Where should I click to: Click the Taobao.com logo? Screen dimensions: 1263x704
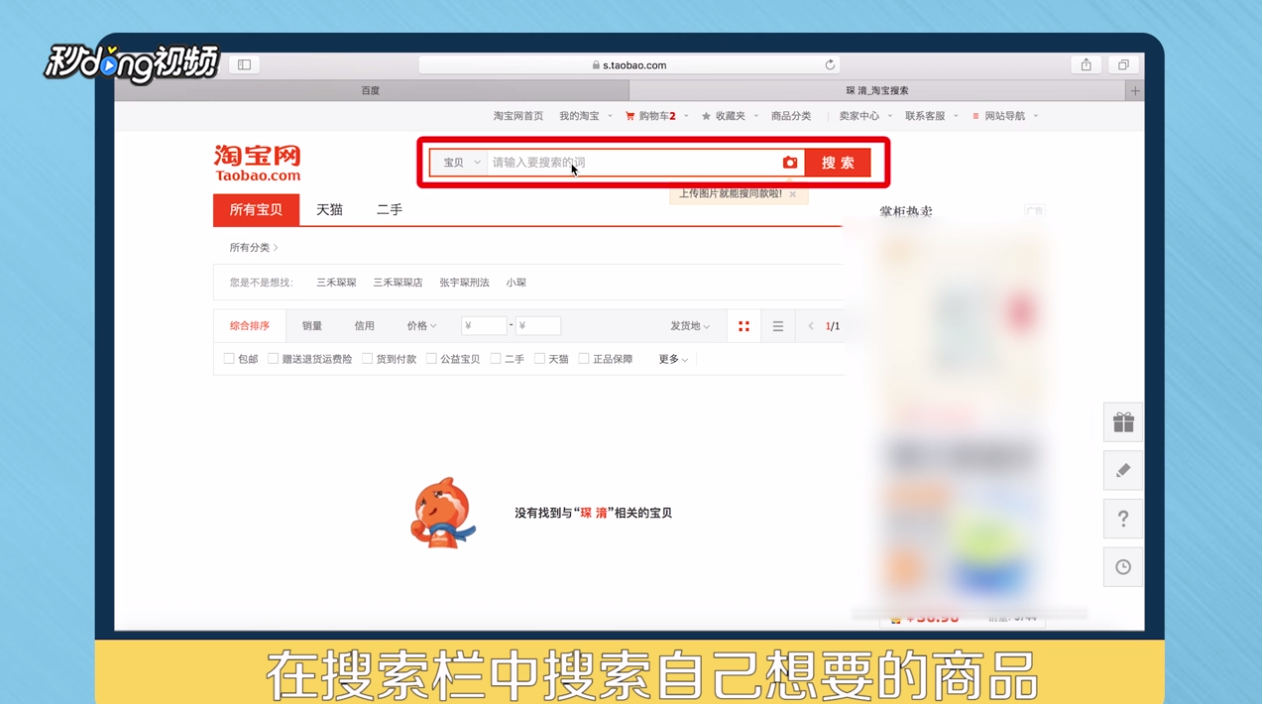click(257, 163)
